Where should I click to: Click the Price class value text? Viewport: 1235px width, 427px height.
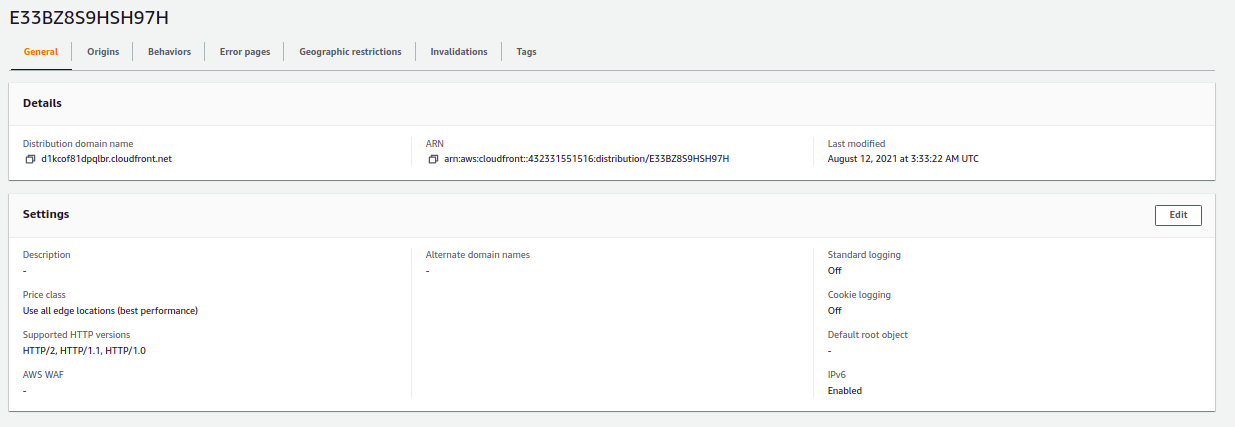(x=110, y=311)
